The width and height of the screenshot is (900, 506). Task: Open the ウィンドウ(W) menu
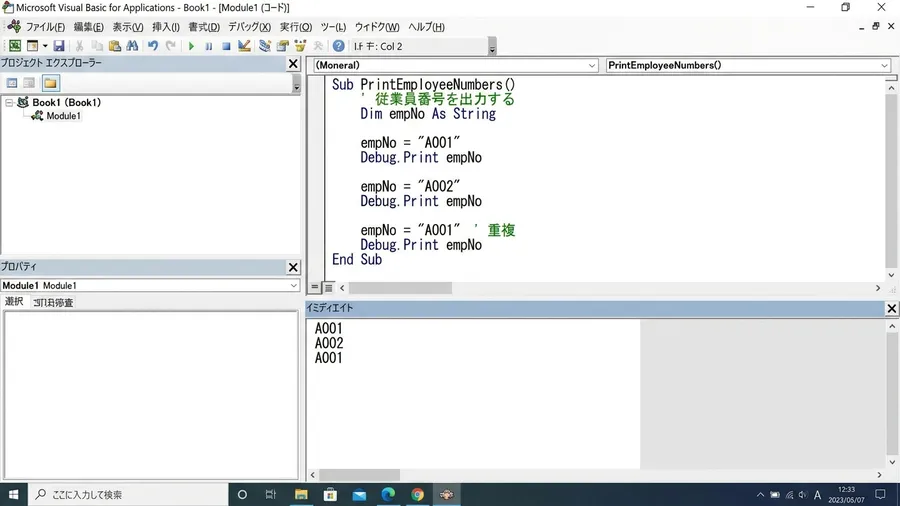tap(377, 27)
